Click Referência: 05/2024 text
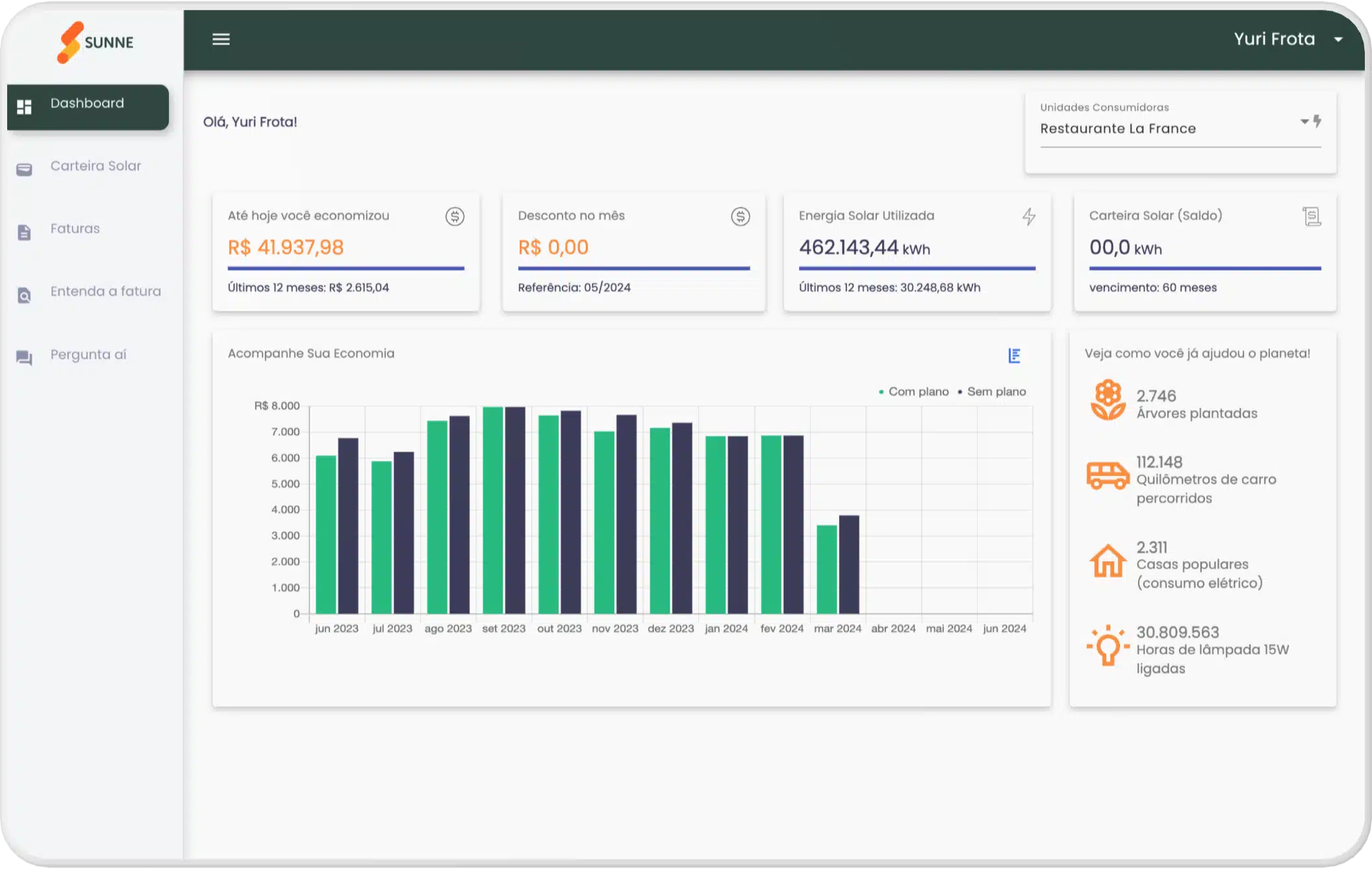The image size is (1372, 869). tap(574, 287)
